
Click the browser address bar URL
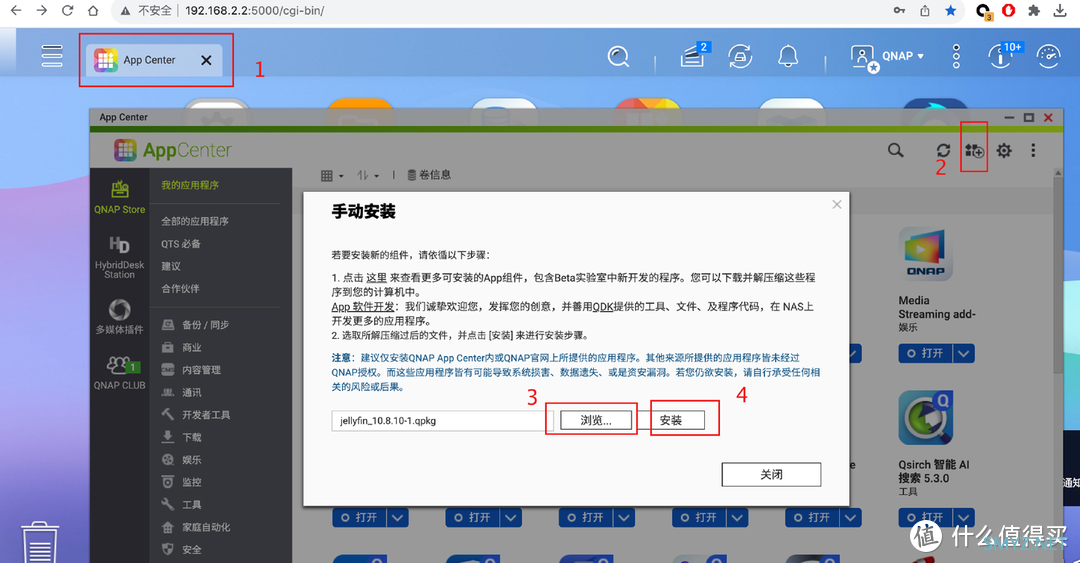coord(254,10)
